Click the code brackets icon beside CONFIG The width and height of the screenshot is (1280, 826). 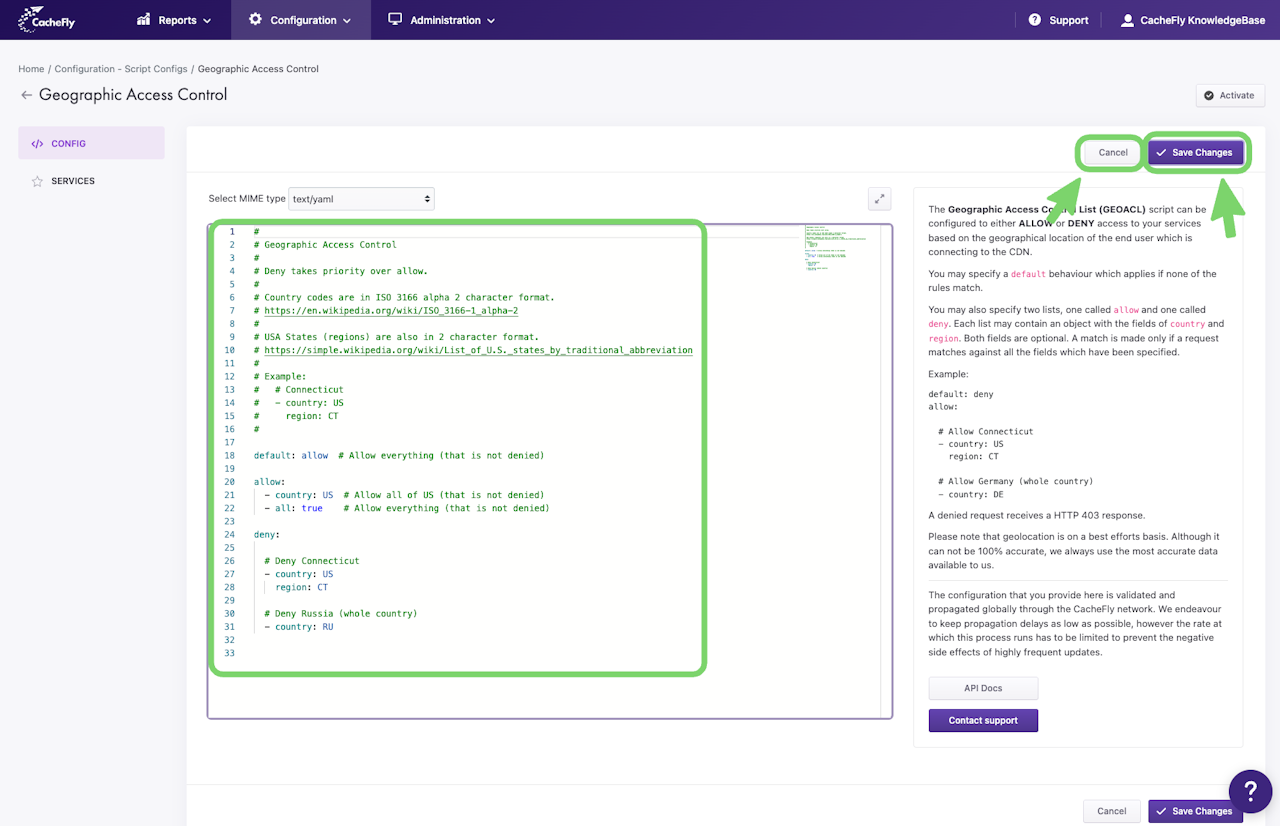[x=37, y=143]
